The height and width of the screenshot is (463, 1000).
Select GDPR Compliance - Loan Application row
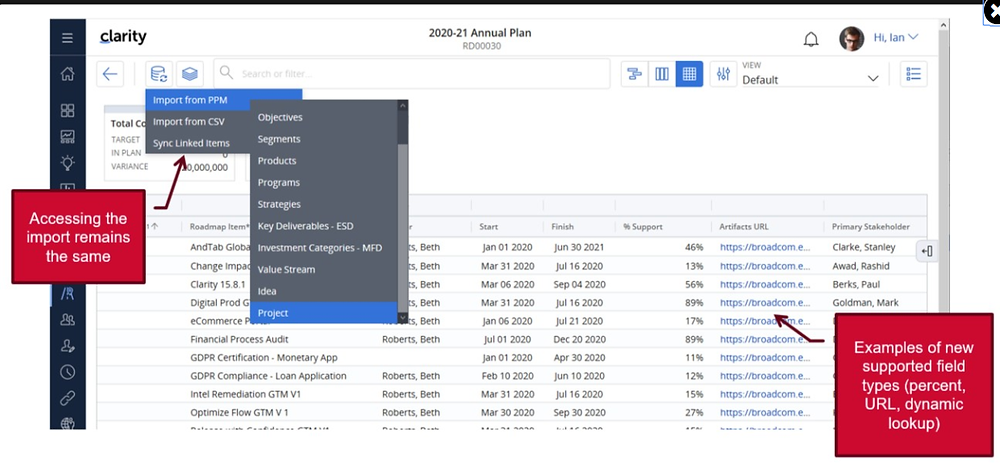pos(511,376)
